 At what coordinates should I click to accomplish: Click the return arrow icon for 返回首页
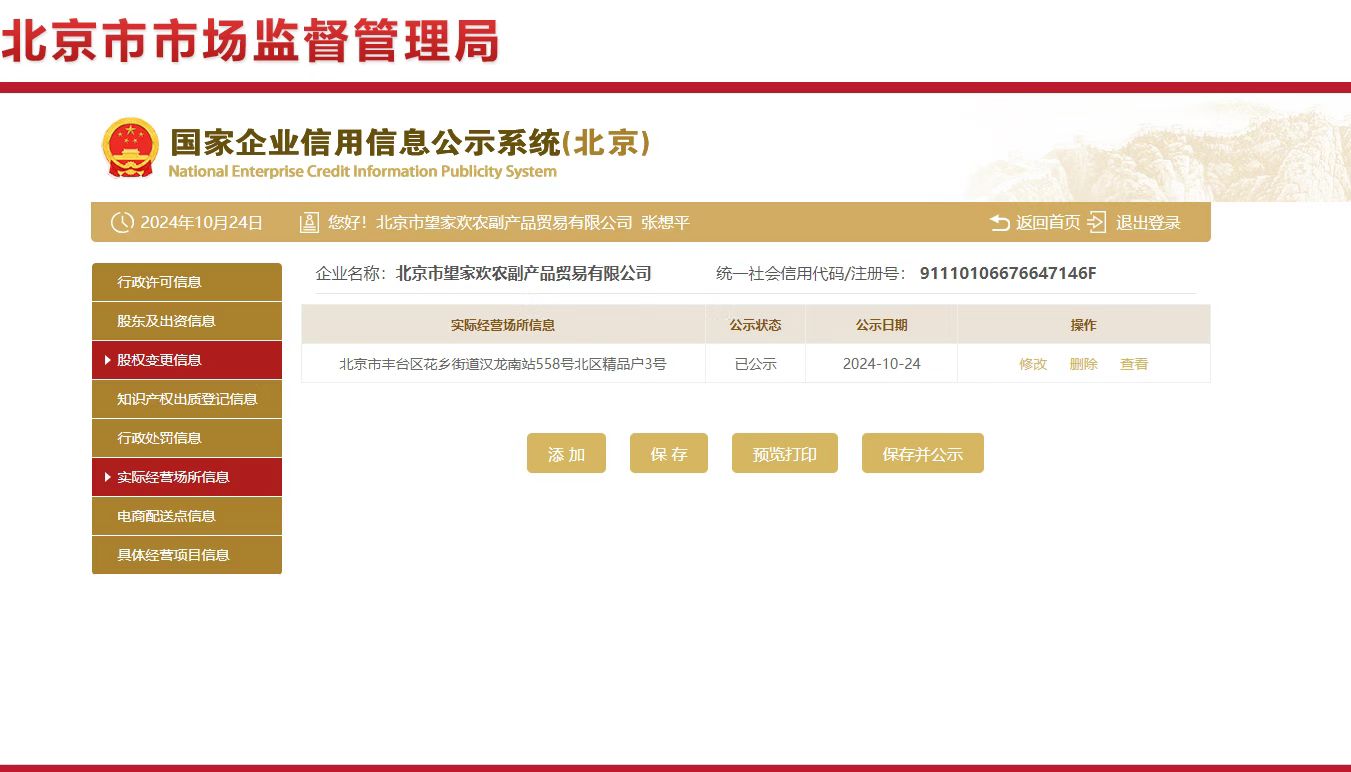[x=1000, y=222]
